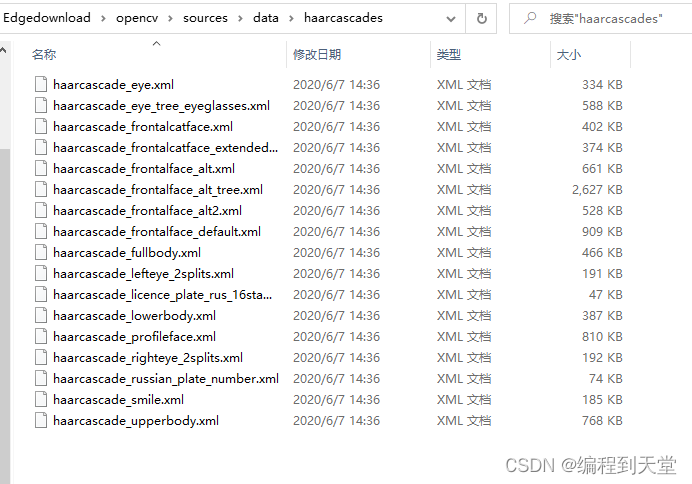
Task: Click the file icon of haarcascade_lefteye_2splits.xml
Action: point(41,274)
